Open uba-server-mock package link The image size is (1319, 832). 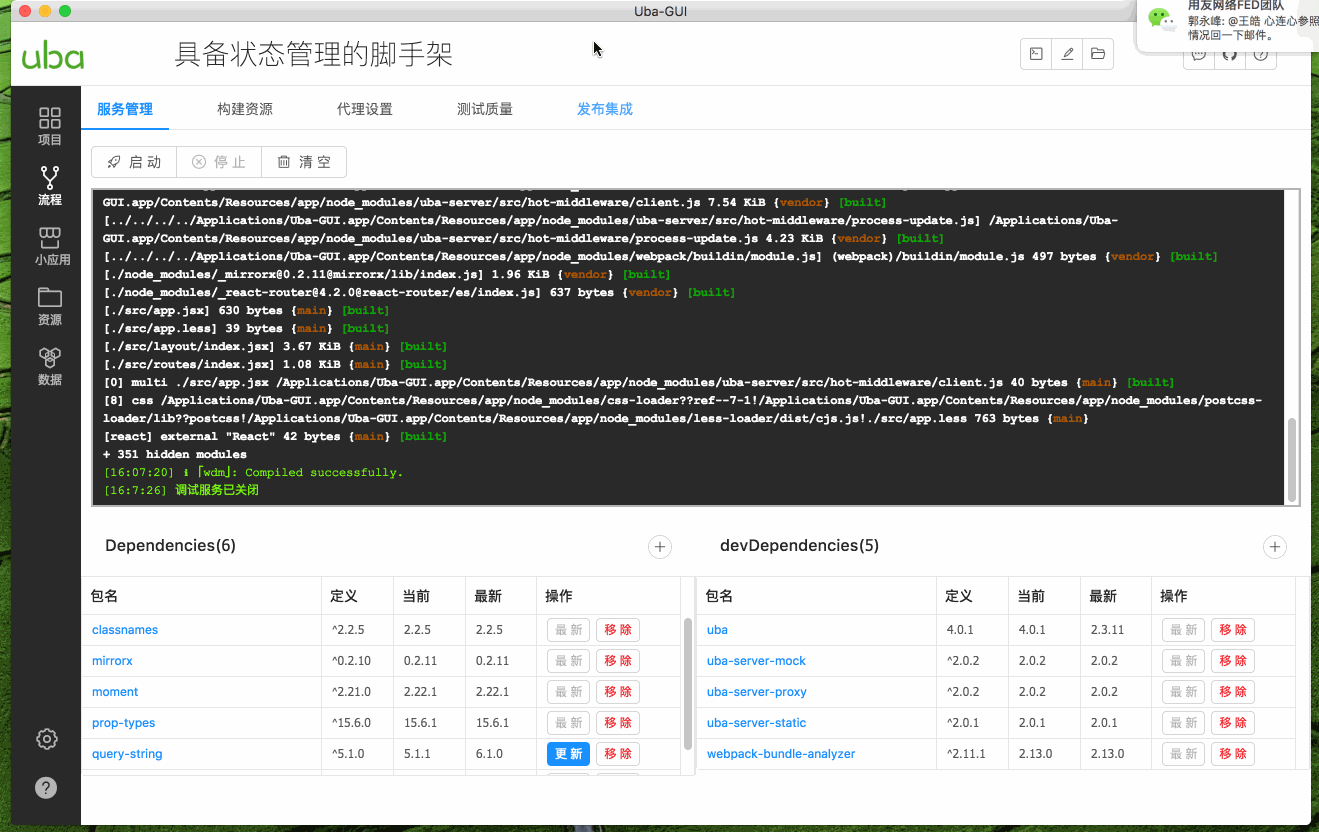(756, 661)
